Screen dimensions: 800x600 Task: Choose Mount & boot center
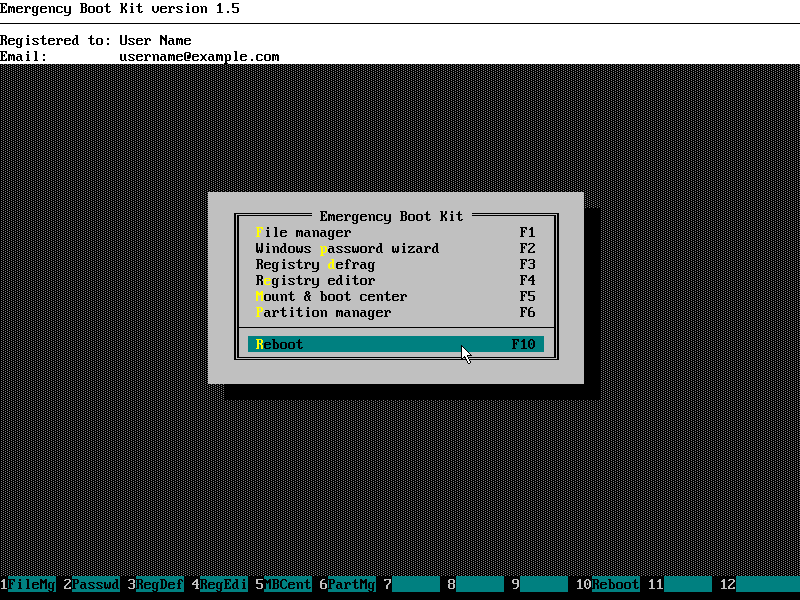pyautogui.click(x=395, y=296)
